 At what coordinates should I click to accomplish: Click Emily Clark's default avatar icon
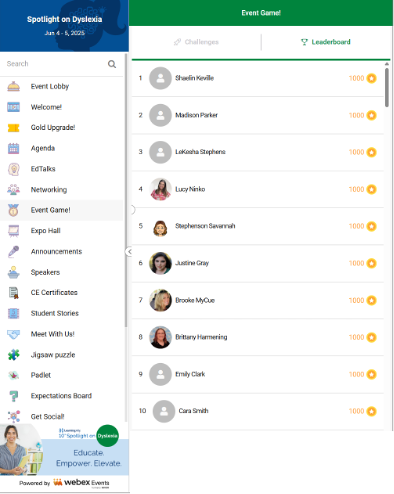[160, 374]
